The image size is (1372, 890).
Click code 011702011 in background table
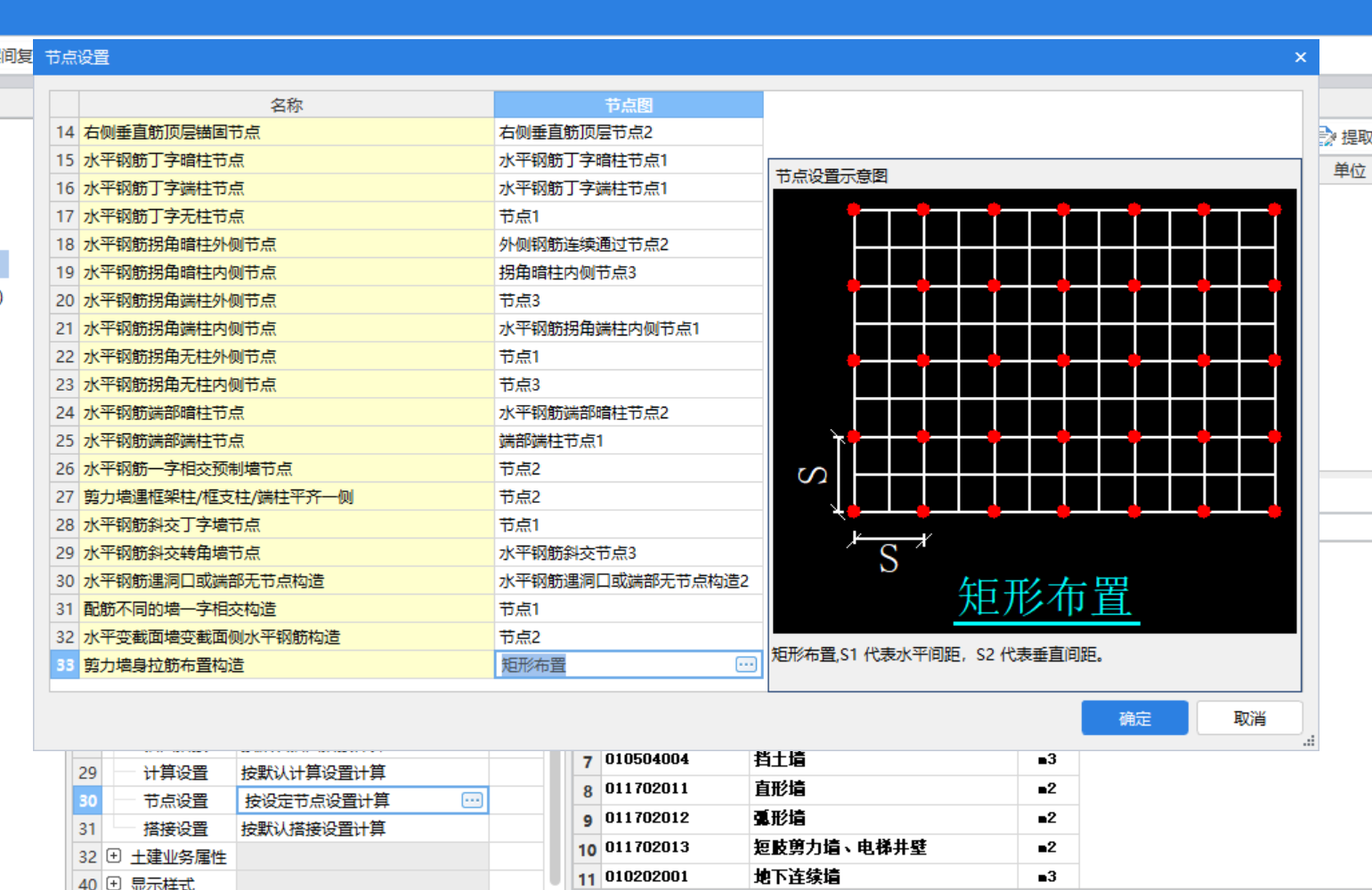[646, 789]
